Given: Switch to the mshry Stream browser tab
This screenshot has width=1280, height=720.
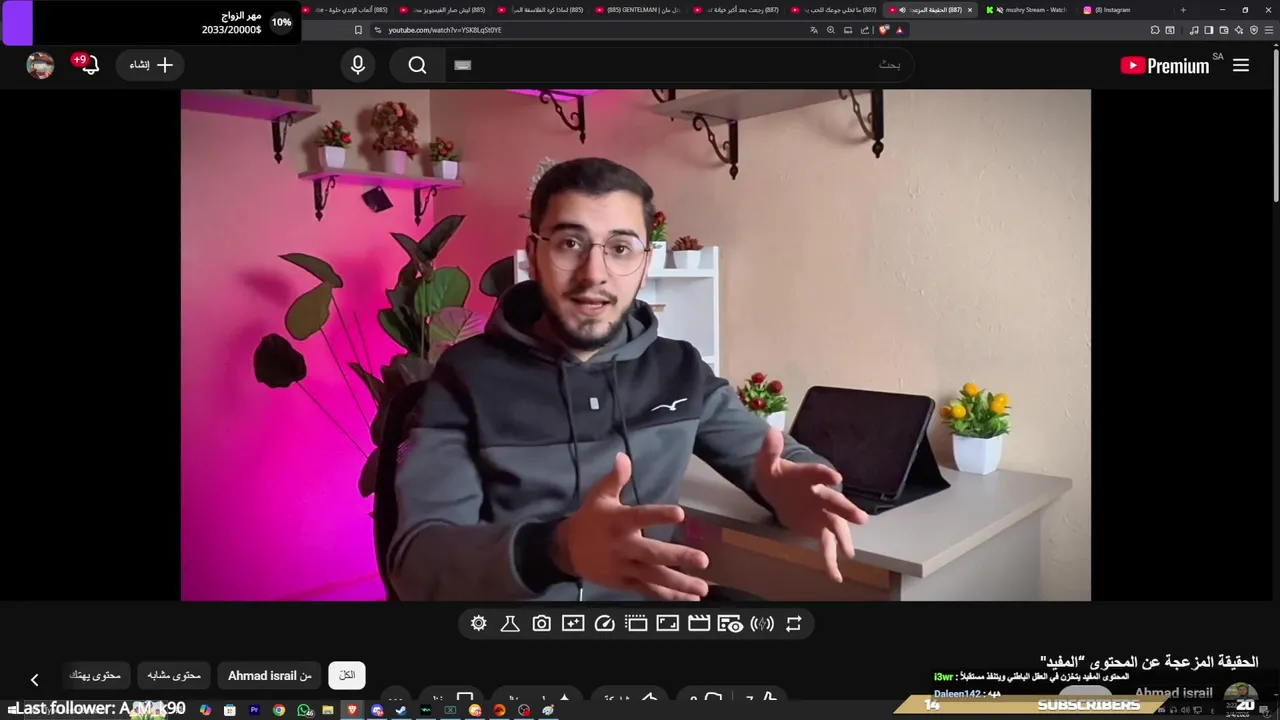Looking at the screenshot, I should 1026,10.
